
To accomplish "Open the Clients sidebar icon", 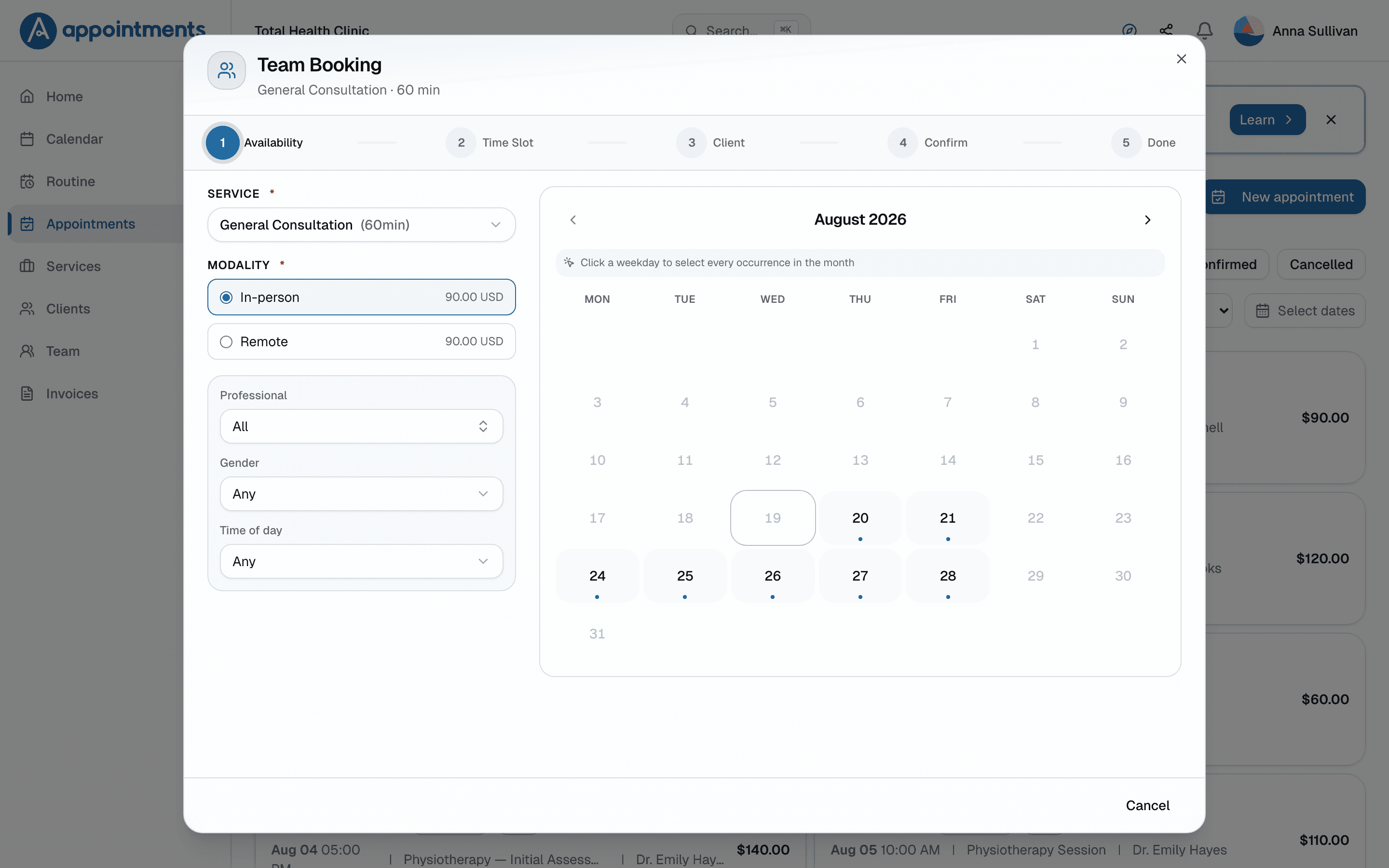I will 27,309.
